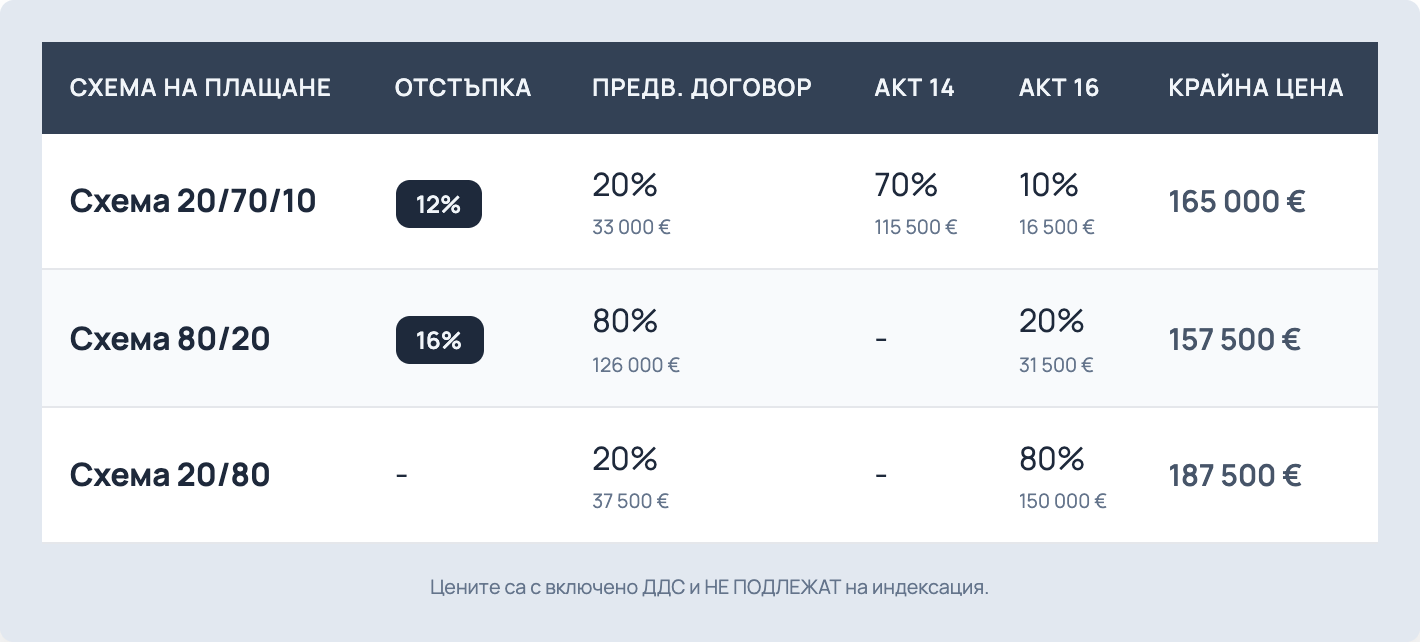Click the ПРЕДВ. ДОГОВОР column header

pos(702,88)
